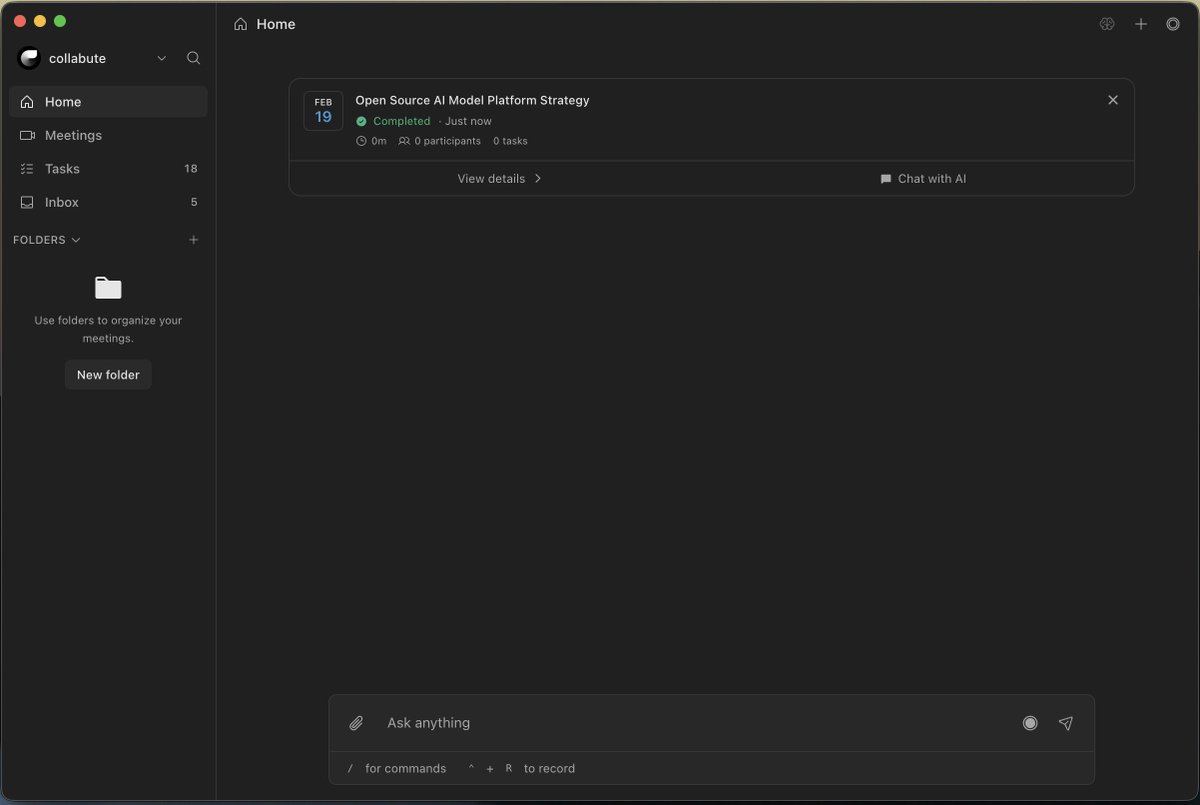Click the 0 participants indicator

pyautogui.click(x=439, y=141)
